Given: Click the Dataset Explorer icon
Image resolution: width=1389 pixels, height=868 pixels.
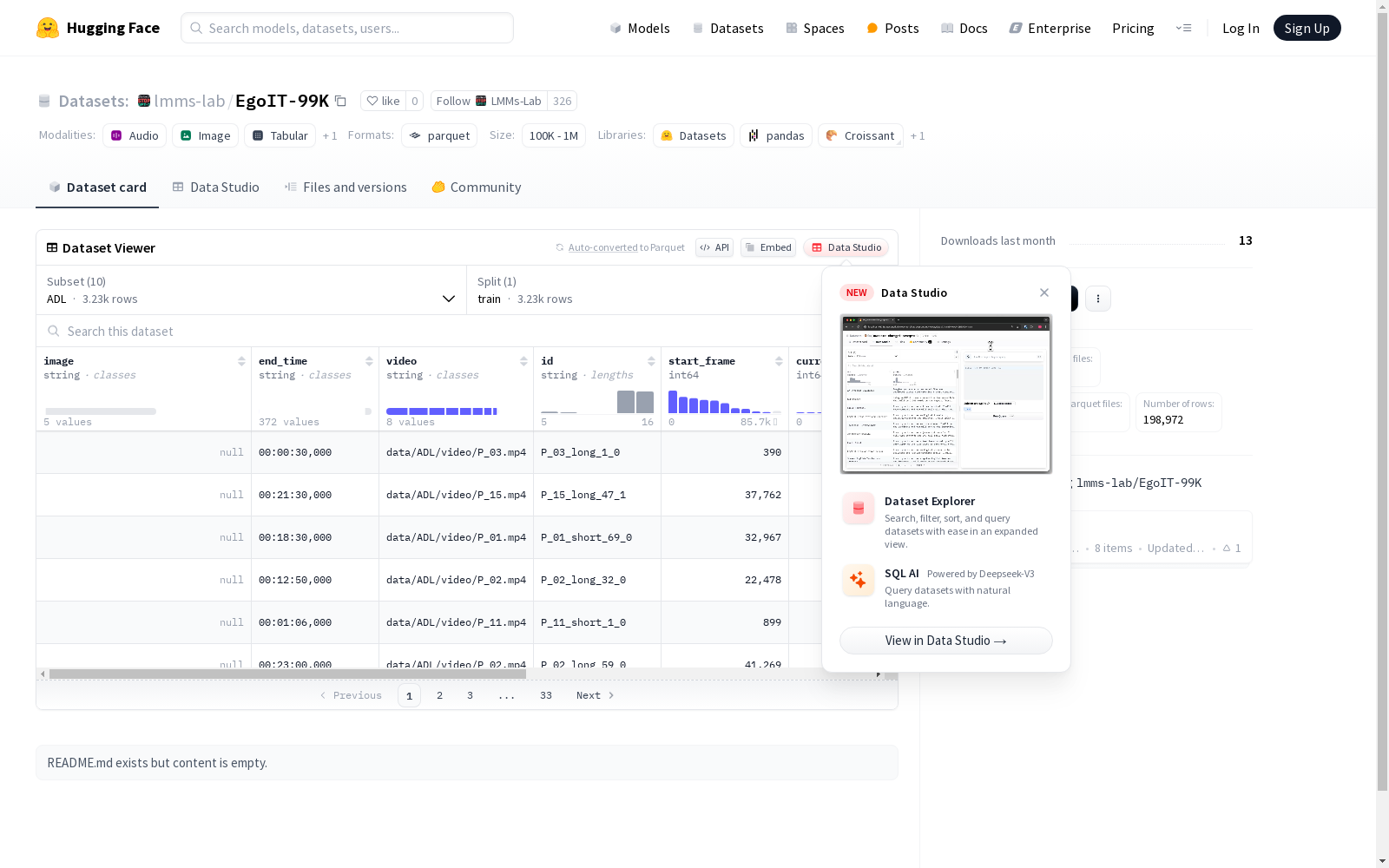Looking at the screenshot, I should 859,509.
